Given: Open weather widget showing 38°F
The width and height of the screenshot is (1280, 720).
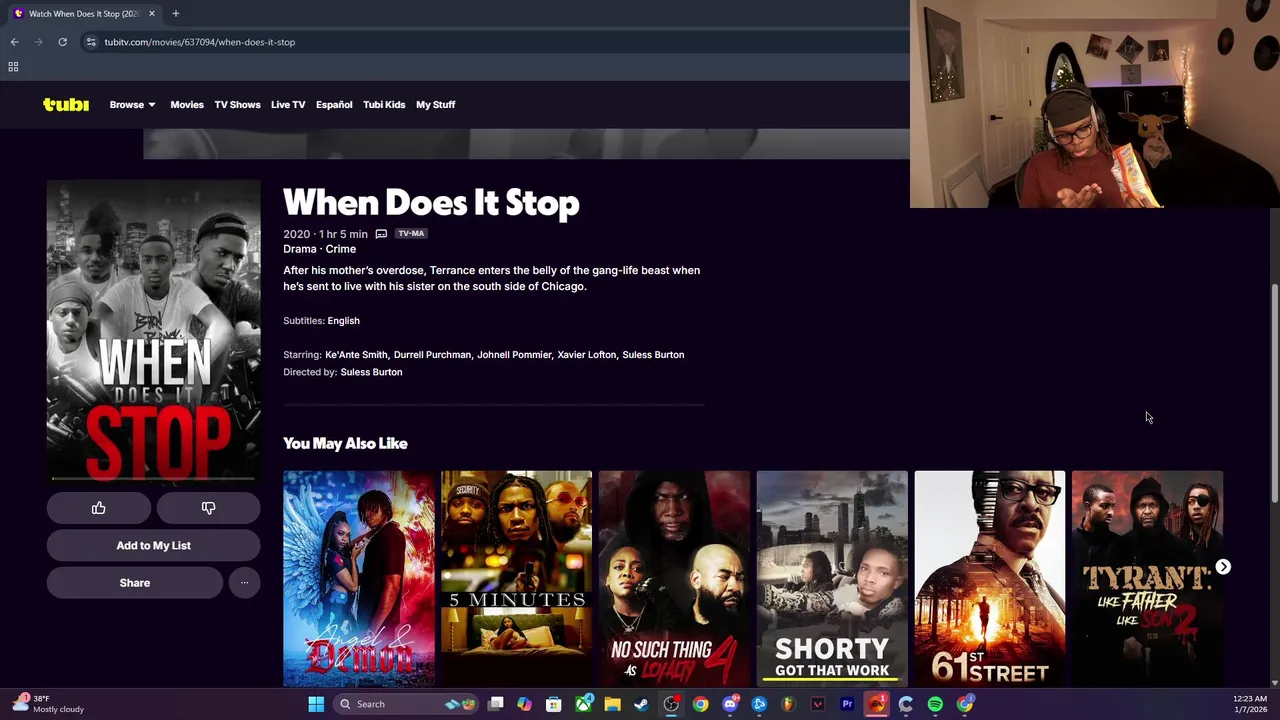Looking at the screenshot, I should tap(48, 704).
